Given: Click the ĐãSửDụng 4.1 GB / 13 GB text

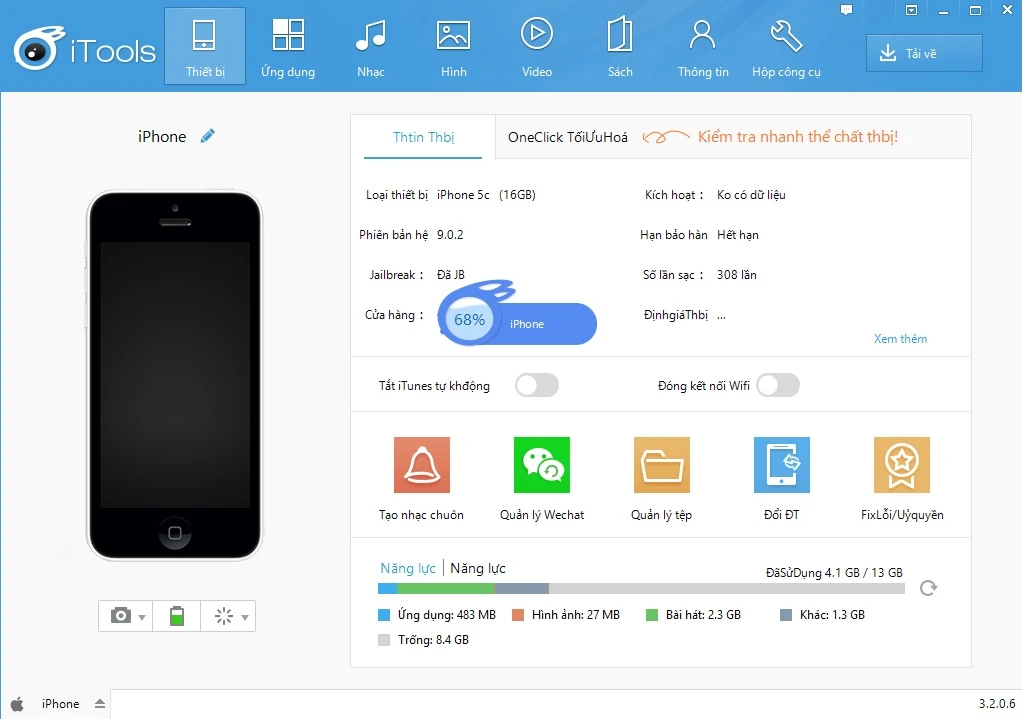Looking at the screenshot, I should tap(834, 572).
